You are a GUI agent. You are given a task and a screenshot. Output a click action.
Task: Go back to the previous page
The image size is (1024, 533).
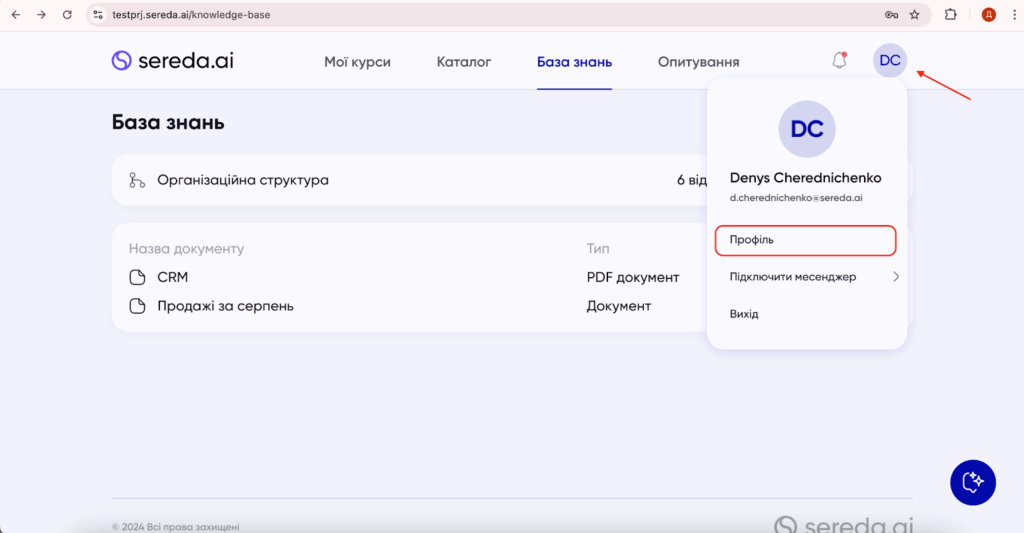(x=16, y=15)
